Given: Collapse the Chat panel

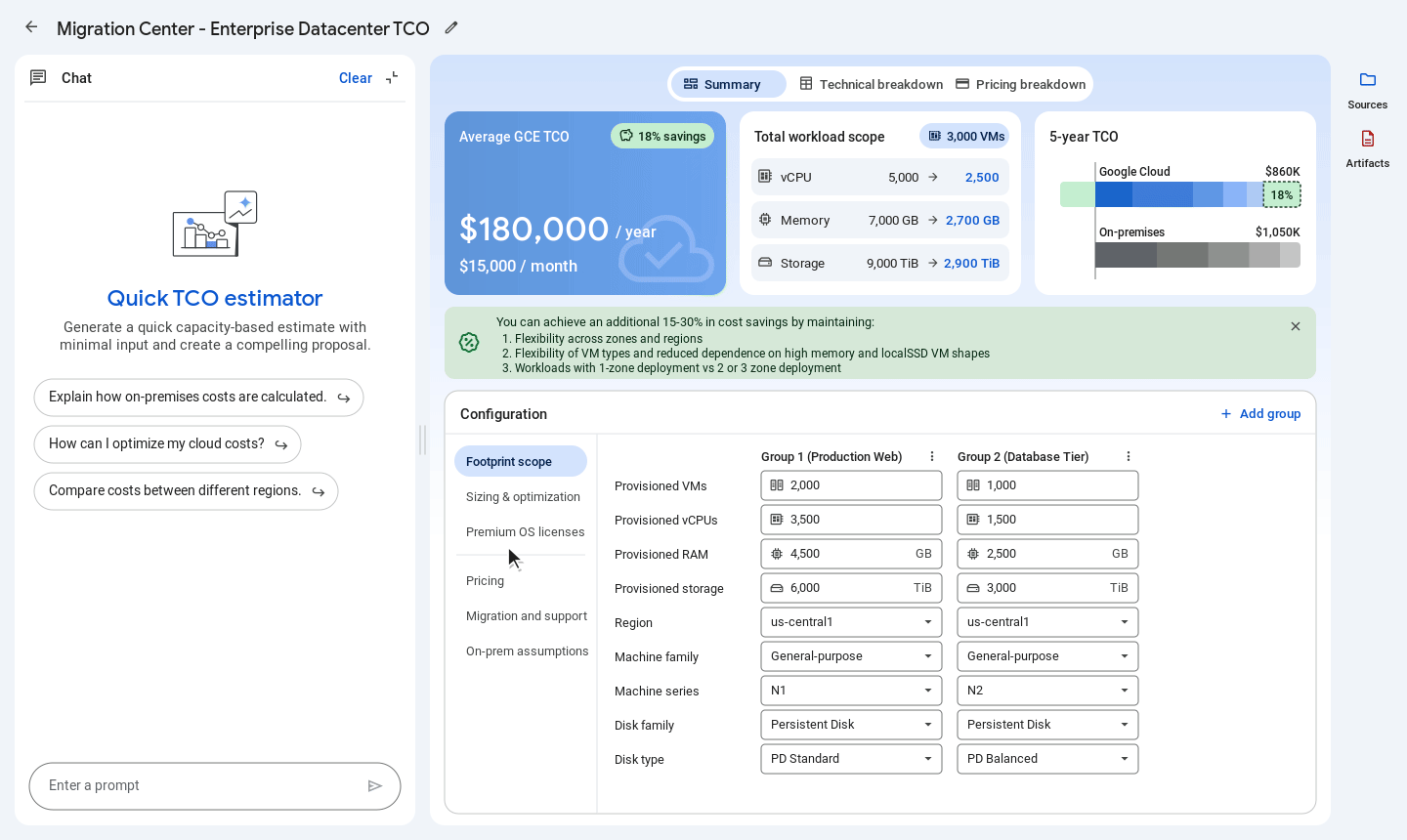Looking at the screenshot, I should [x=392, y=78].
